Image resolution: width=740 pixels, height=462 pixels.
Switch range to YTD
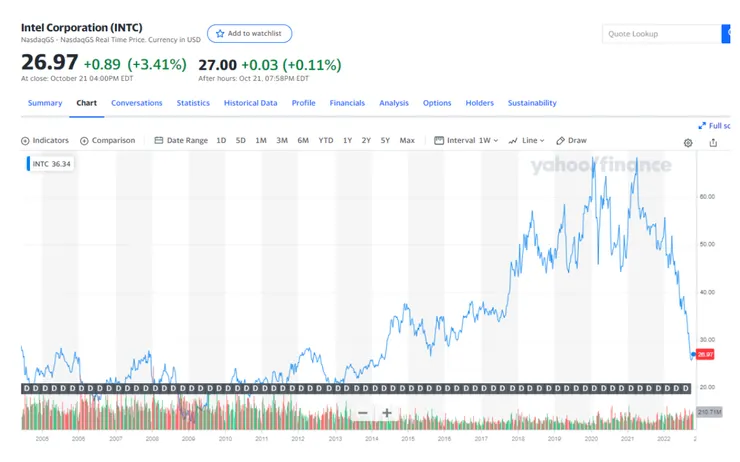point(326,141)
